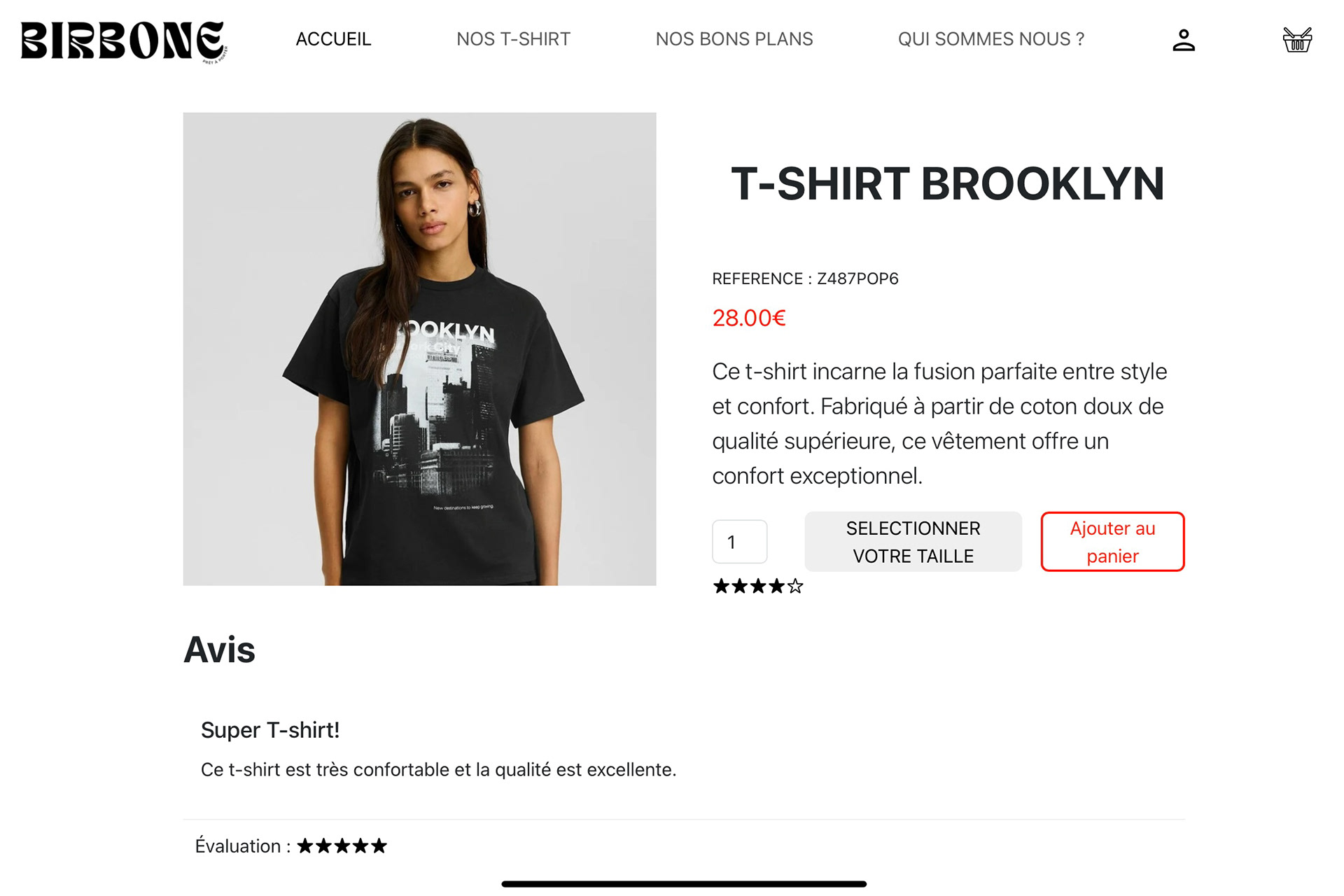Viewport: 1344px width, 896px height.
Task: Open the shopping basket icon
Action: pyautogui.click(x=1297, y=40)
